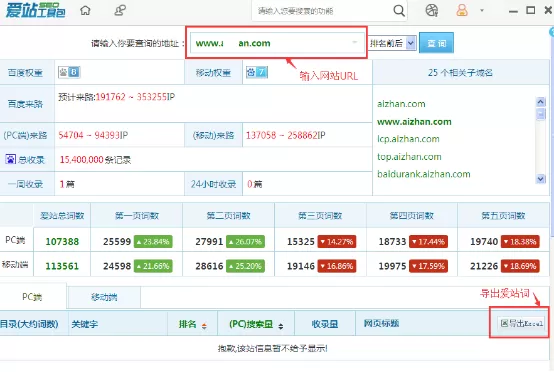The height and width of the screenshot is (372, 554).
Task: Click 目录(大约词数) column header
Action: [29, 324]
